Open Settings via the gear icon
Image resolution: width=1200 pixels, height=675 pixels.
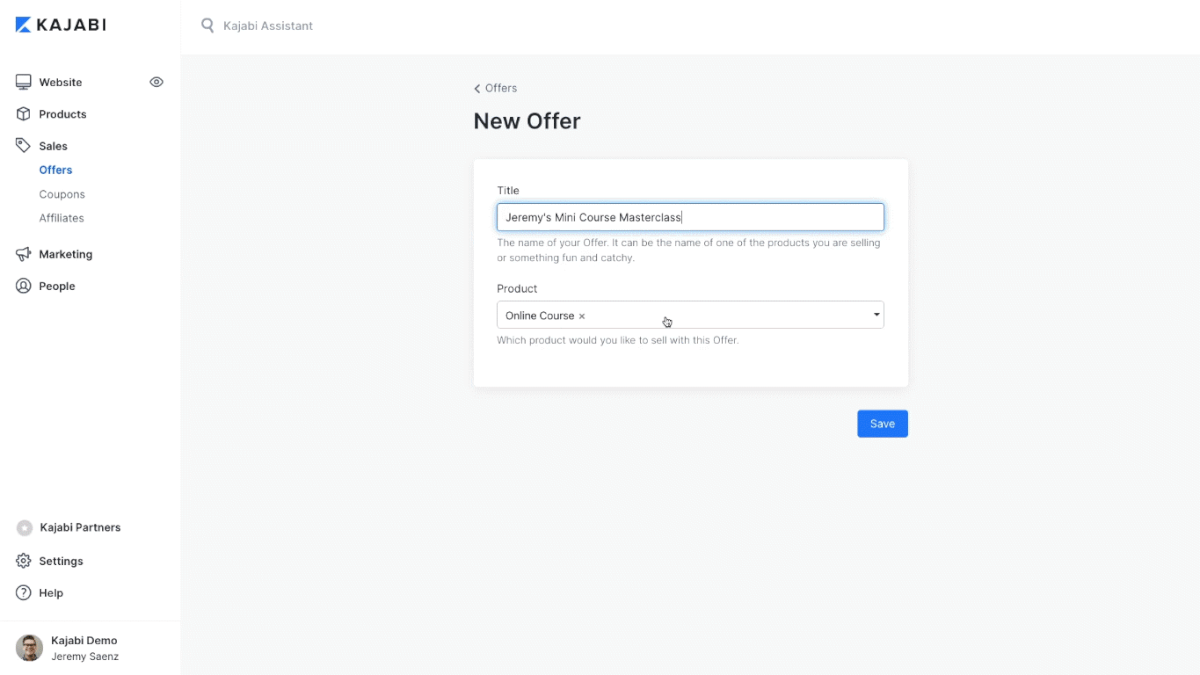(x=24, y=561)
